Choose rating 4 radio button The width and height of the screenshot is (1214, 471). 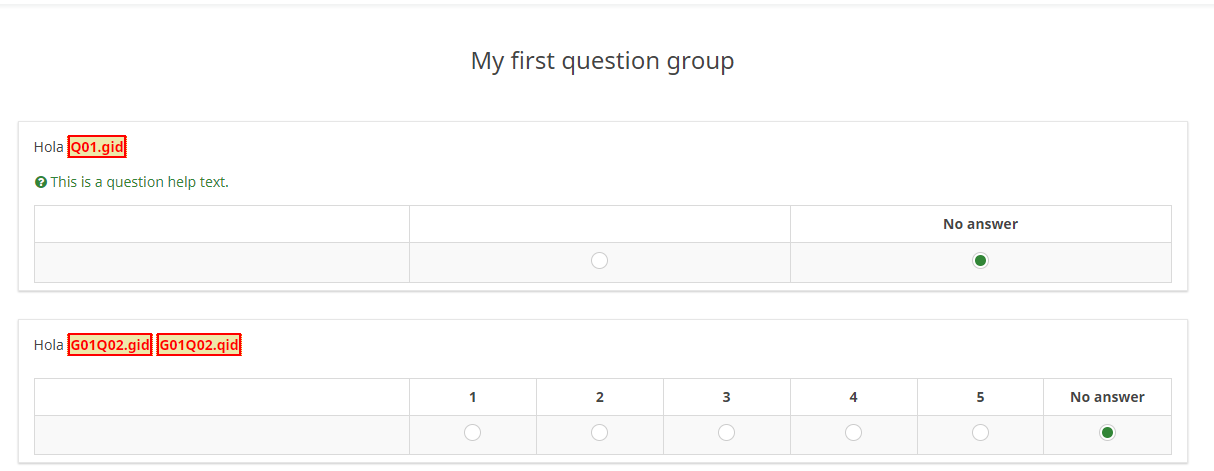[x=853, y=433]
